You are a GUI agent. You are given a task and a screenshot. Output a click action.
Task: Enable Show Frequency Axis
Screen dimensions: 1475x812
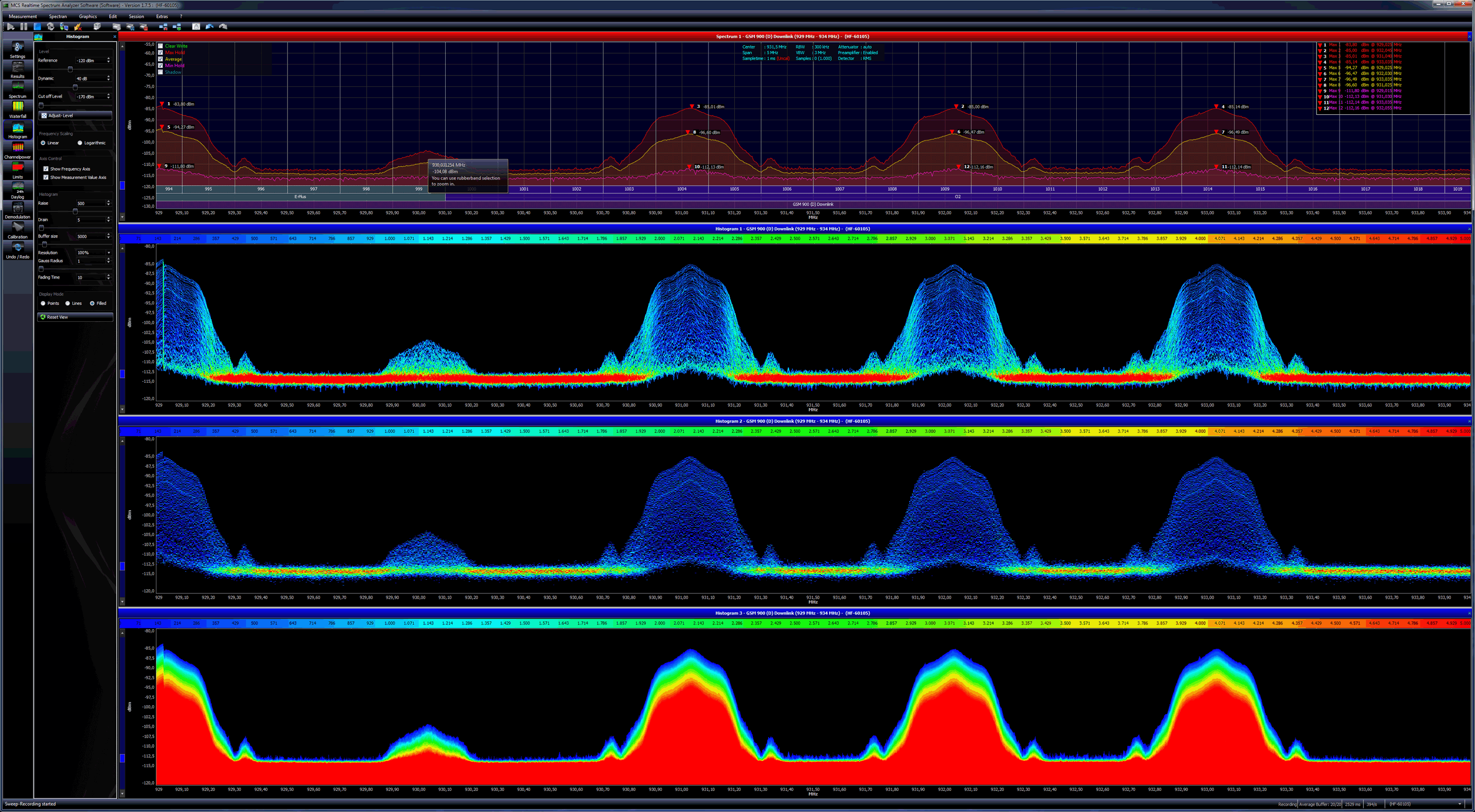coord(46,169)
